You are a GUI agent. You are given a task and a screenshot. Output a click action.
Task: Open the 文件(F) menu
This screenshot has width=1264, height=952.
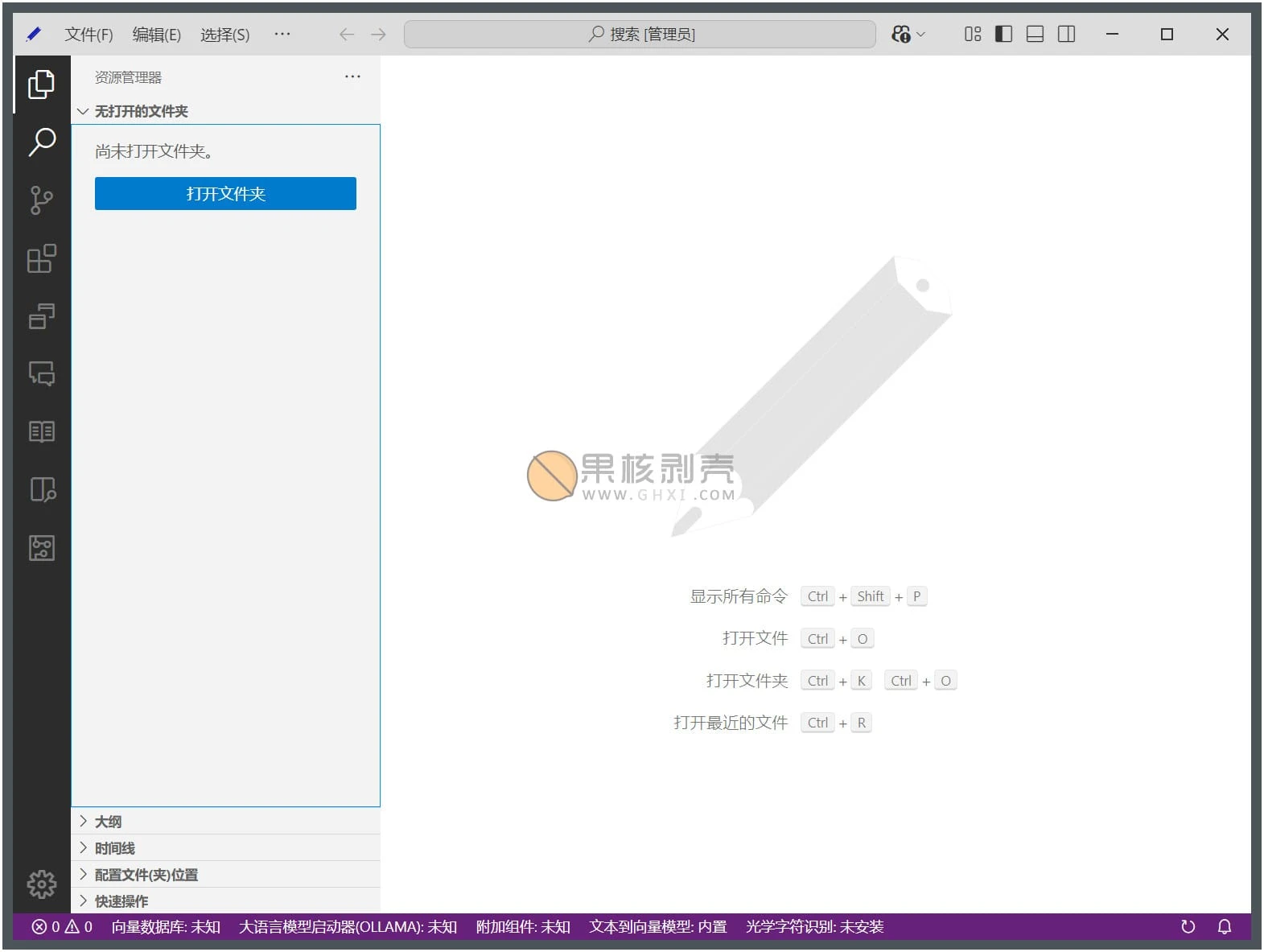(89, 35)
